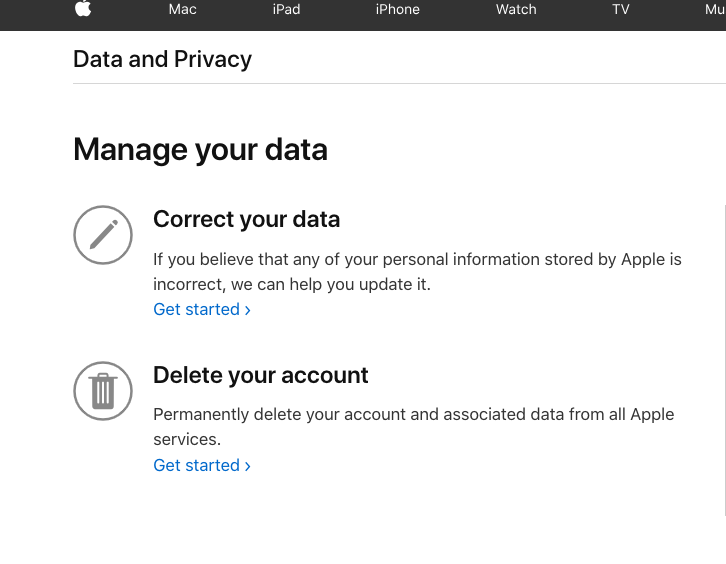Click the Data and Privacy page title
Screen dimensions: 726x564
coord(162,59)
